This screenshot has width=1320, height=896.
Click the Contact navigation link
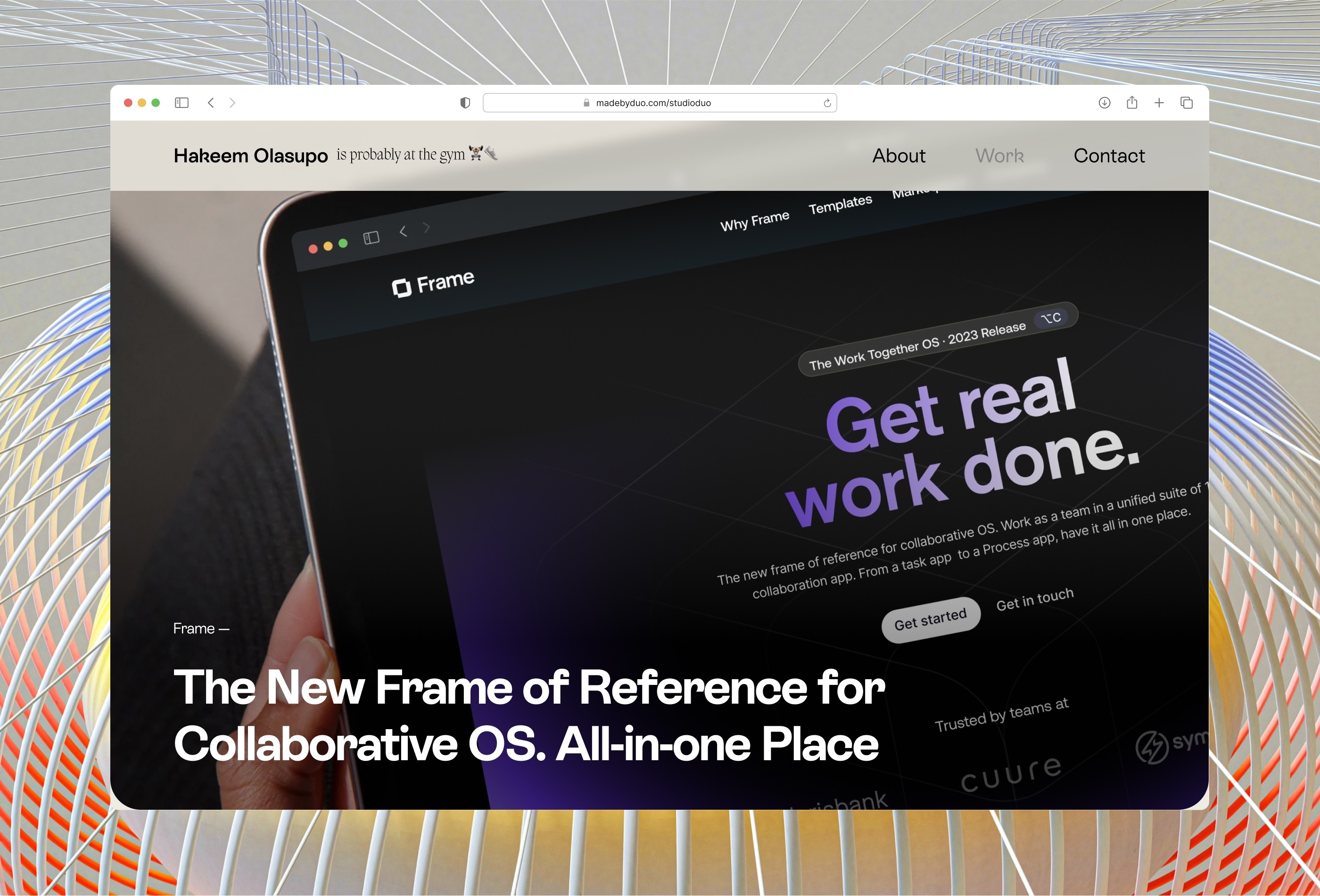[1108, 155]
